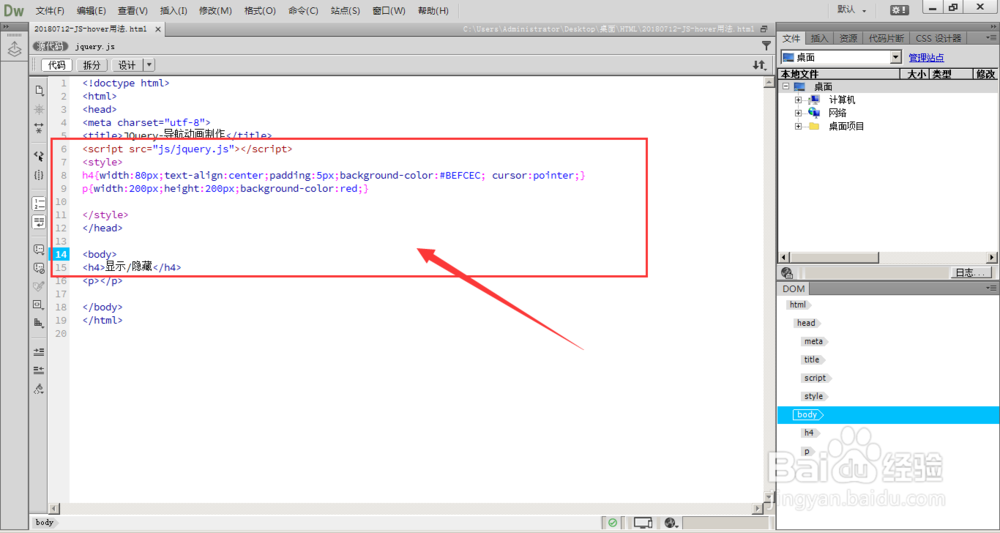Screen dimensions: 1000x533
Task: Open the 修改(M) menu
Action: (216, 11)
